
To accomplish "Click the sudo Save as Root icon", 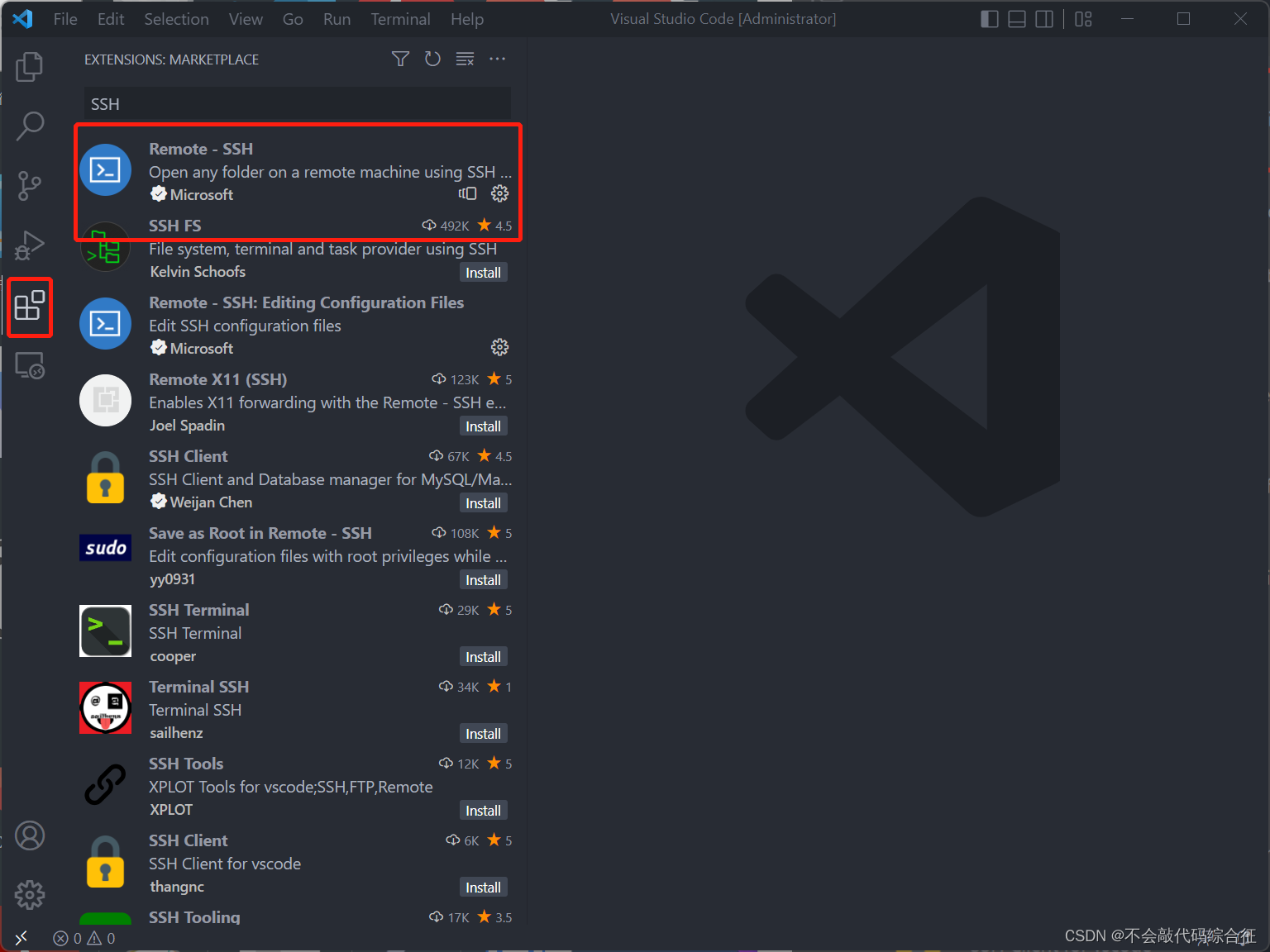I will coord(105,547).
